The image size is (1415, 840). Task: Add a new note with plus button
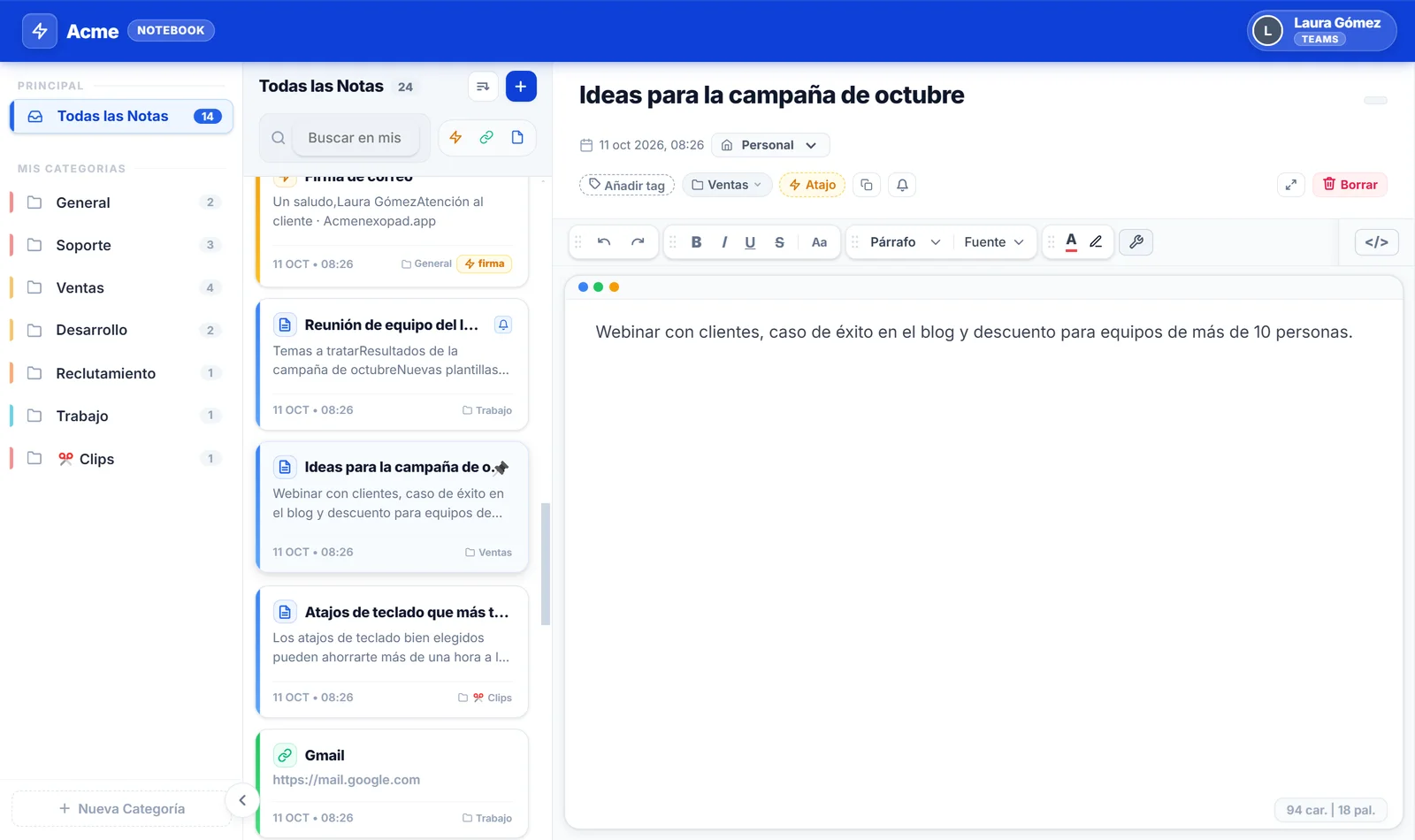click(521, 87)
